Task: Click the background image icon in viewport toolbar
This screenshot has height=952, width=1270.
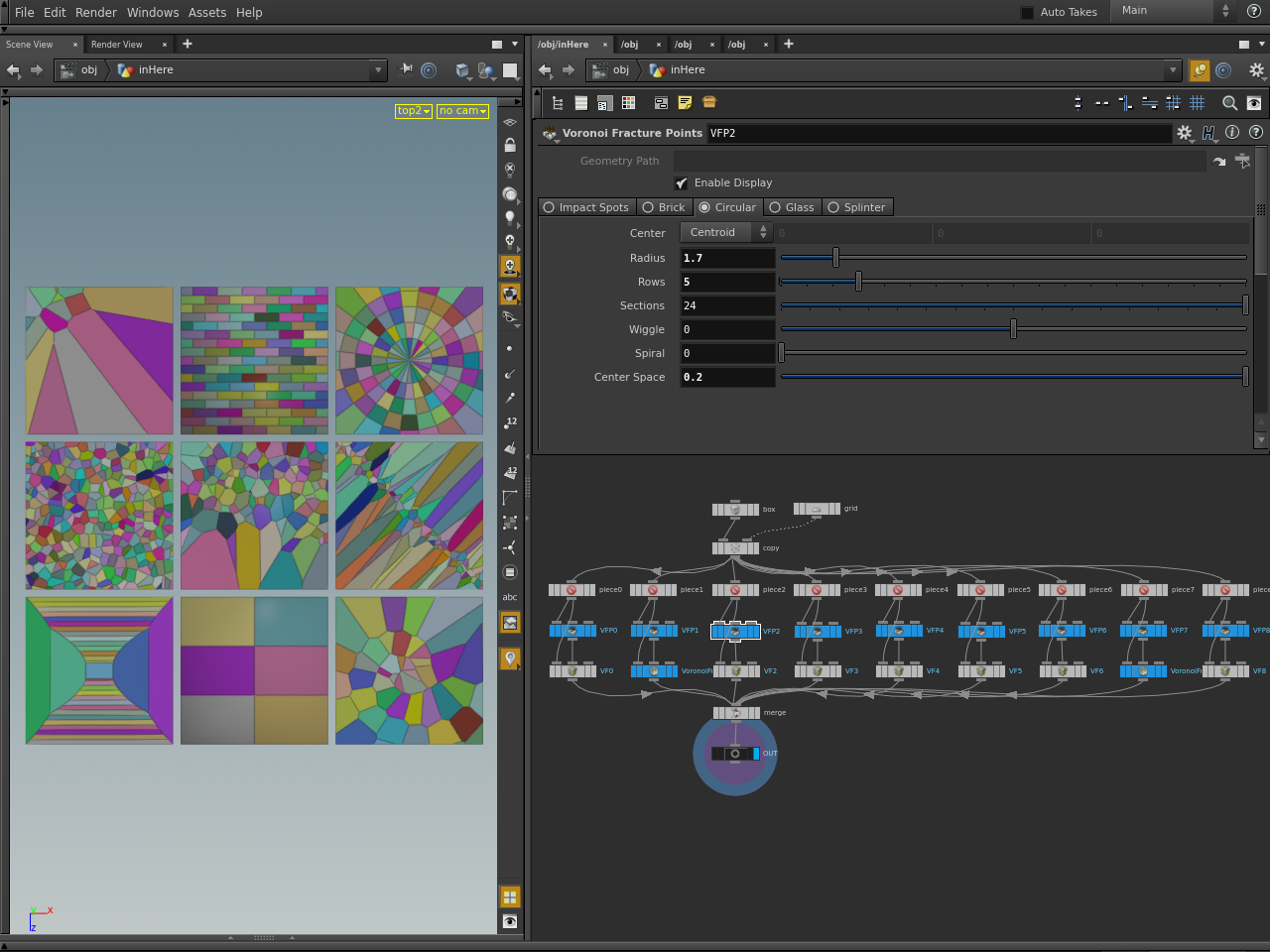Action: tap(510, 623)
